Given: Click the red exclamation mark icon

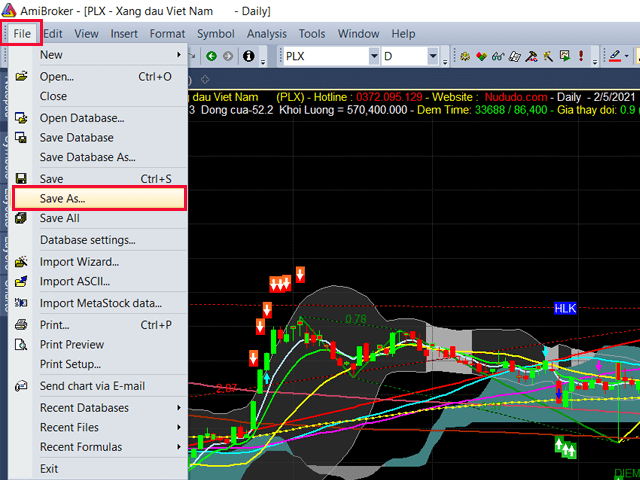Looking at the screenshot, I should (x=581, y=56).
